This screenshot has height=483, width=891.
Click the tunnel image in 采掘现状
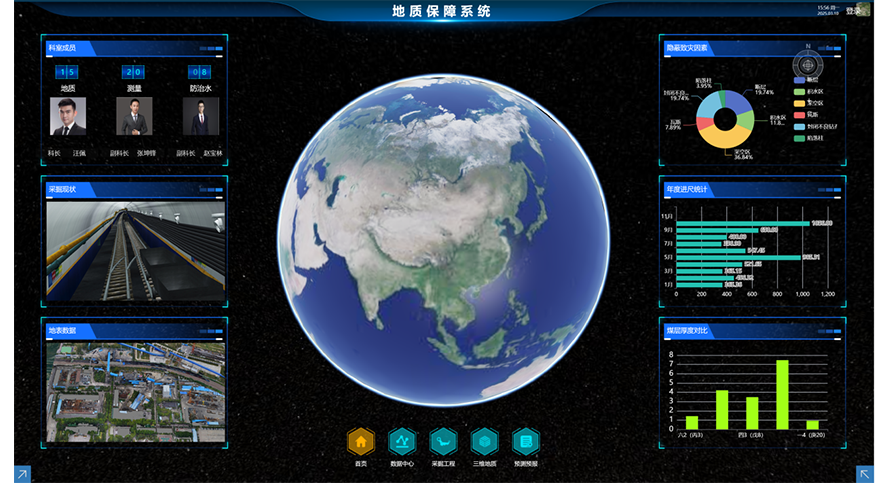tap(134, 251)
